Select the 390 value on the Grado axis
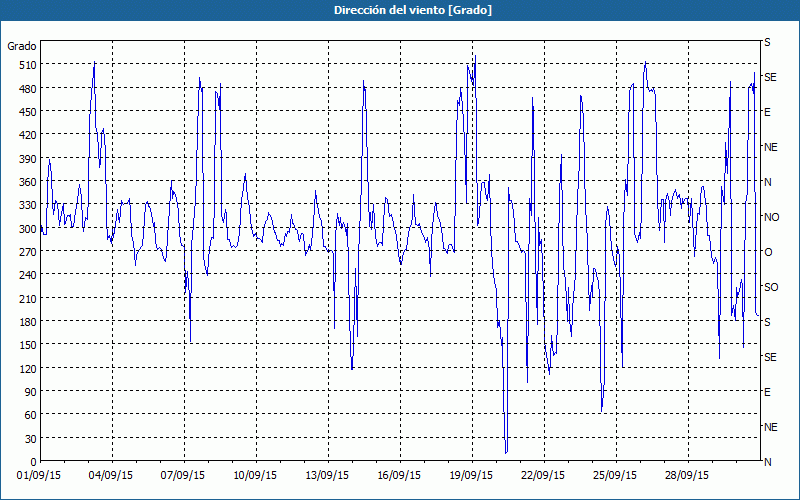Viewport: 800px width, 500px height. click(x=28, y=159)
